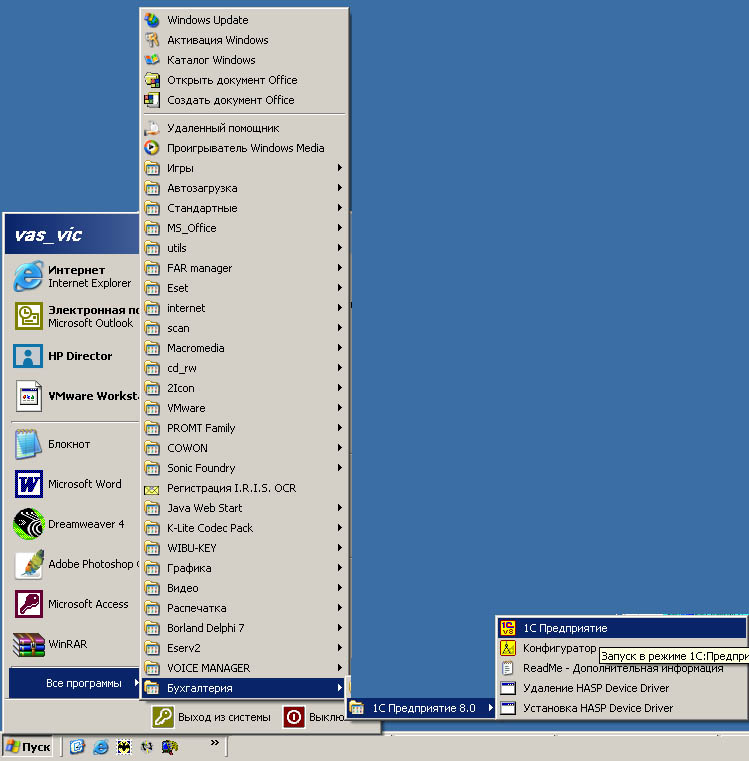Expand the K-Lite Codec Pack submenu arrow
Image resolution: width=749 pixels, height=761 pixels.
[x=340, y=528]
